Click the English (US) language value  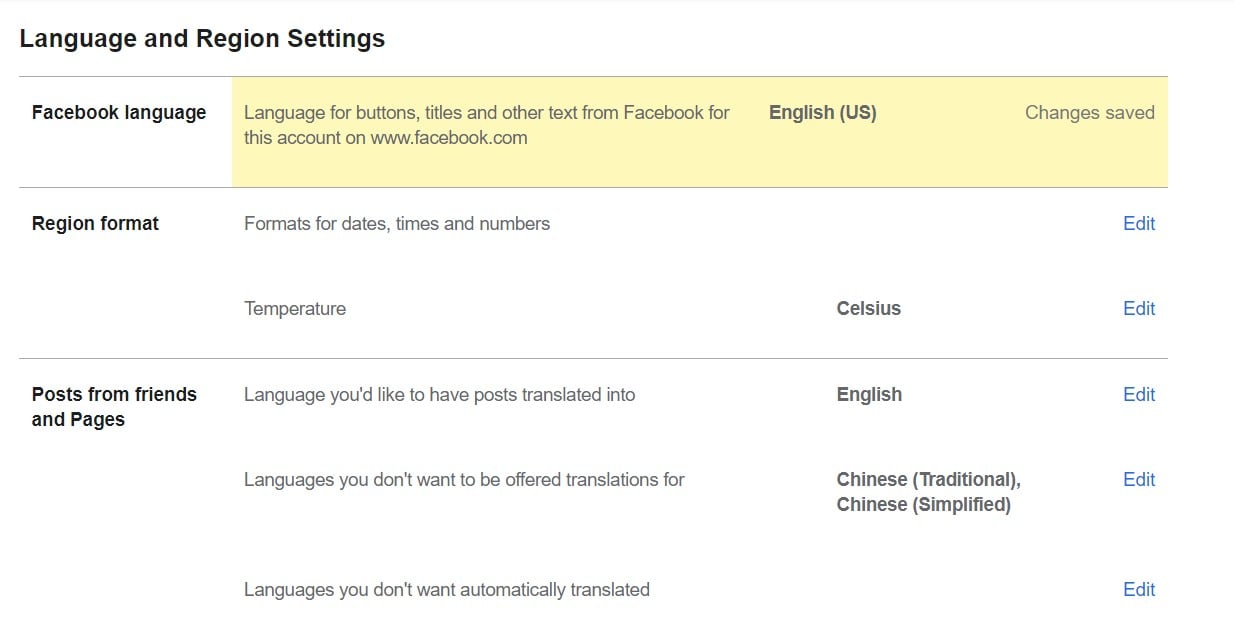[x=823, y=113]
